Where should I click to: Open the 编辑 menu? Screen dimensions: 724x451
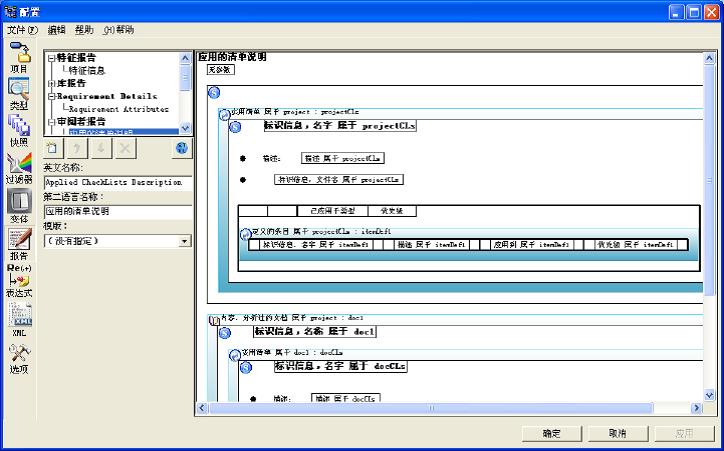56,30
